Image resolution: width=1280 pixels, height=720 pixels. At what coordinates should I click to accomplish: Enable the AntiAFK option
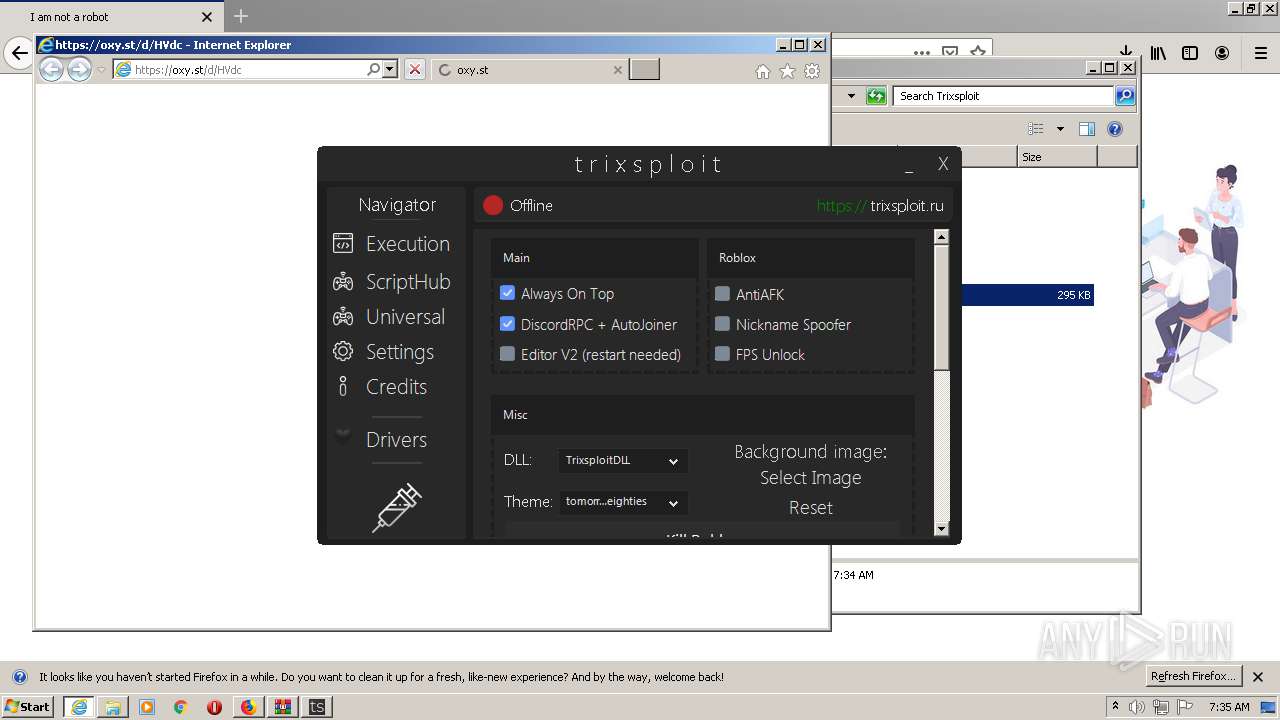(722, 294)
